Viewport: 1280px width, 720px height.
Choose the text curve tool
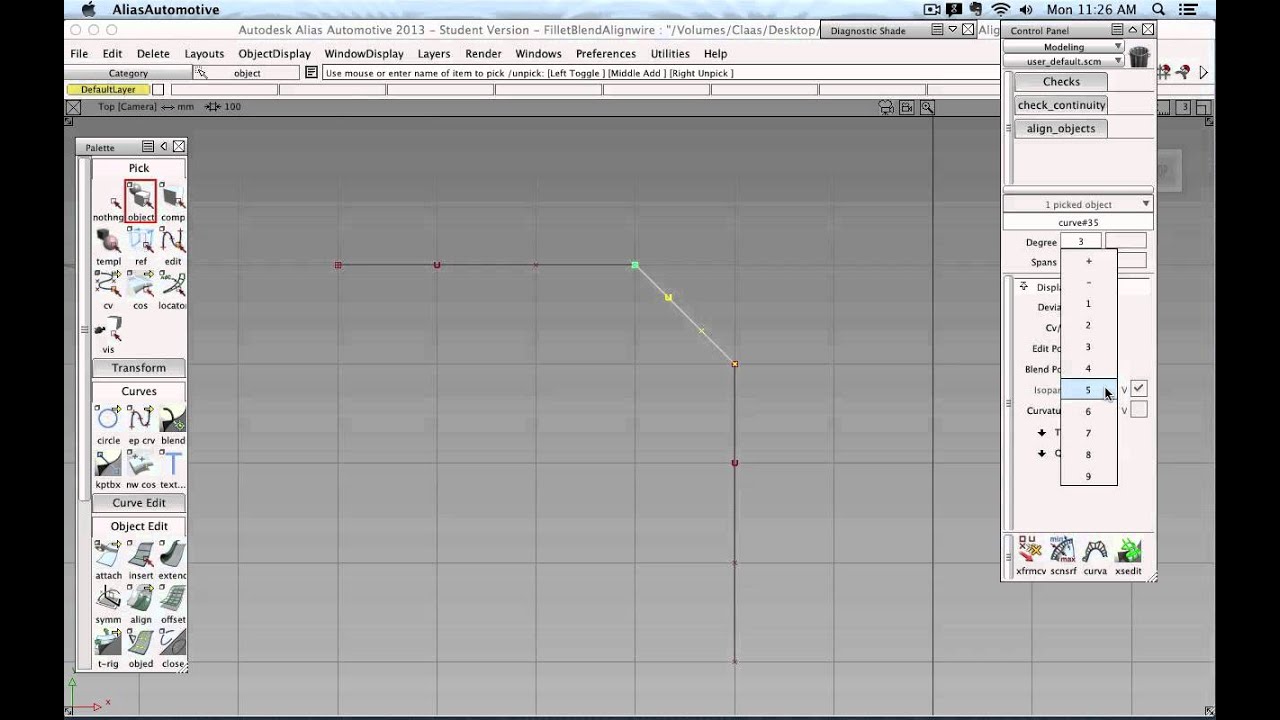point(172,468)
